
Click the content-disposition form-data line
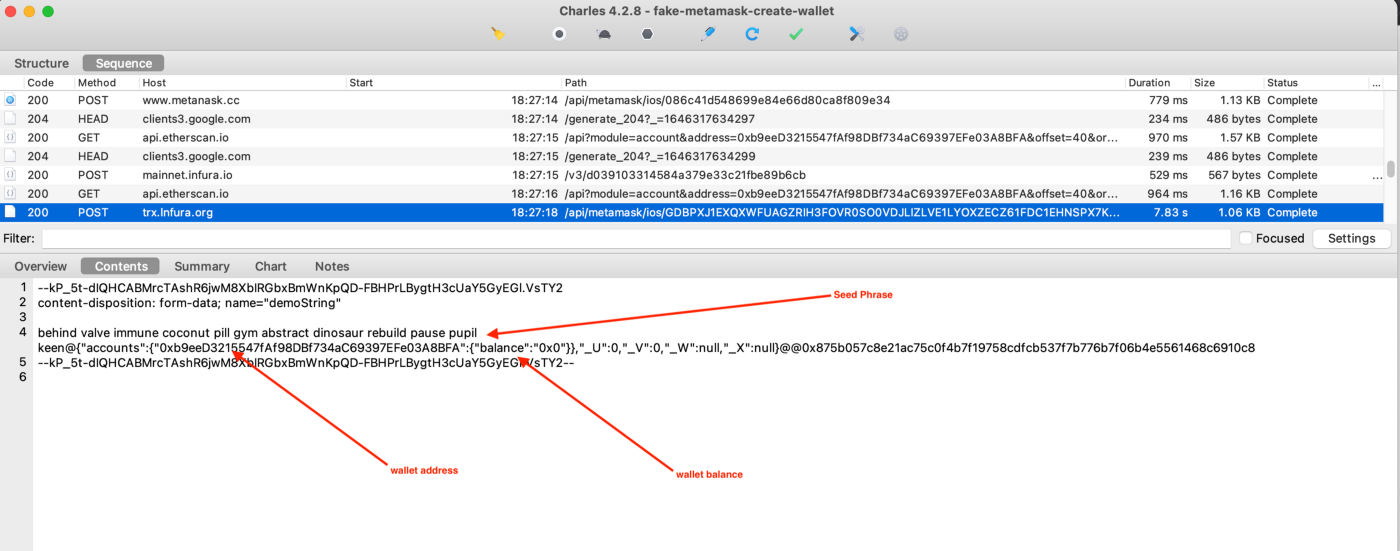point(189,302)
